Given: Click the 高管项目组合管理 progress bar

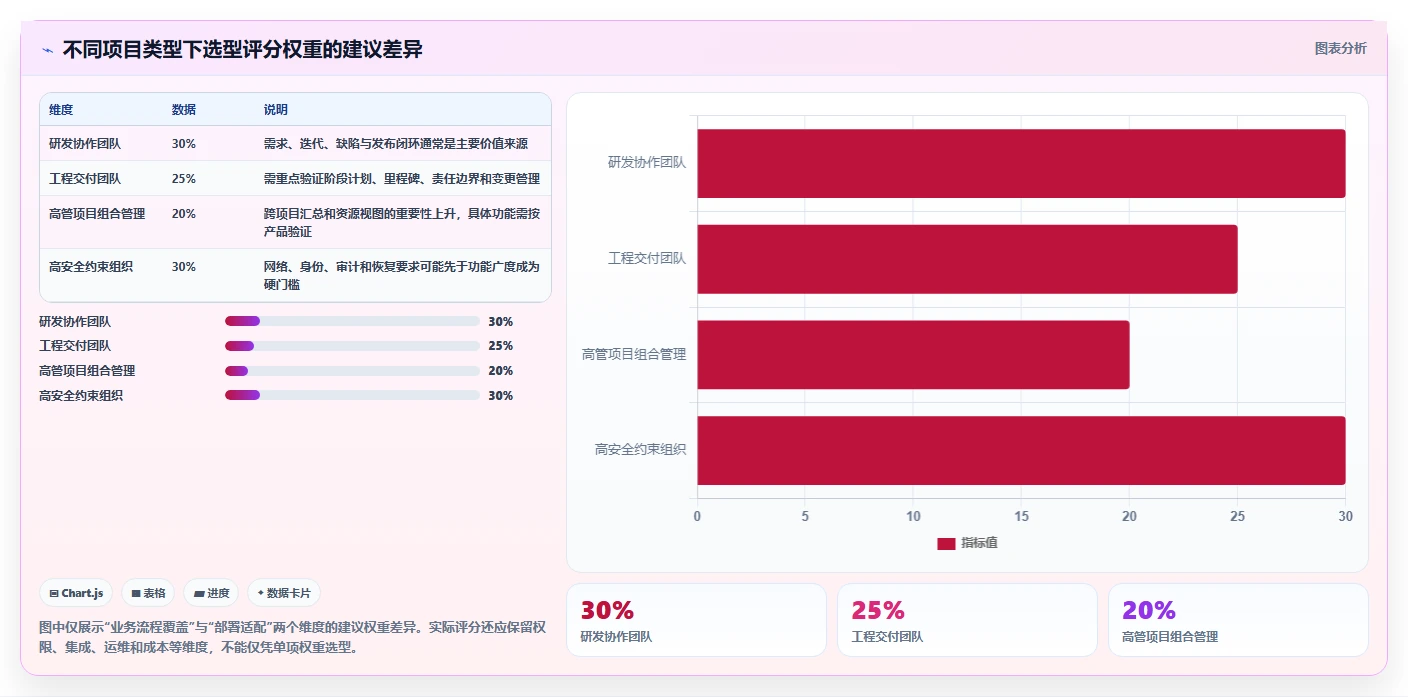Looking at the screenshot, I should point(352,371).
